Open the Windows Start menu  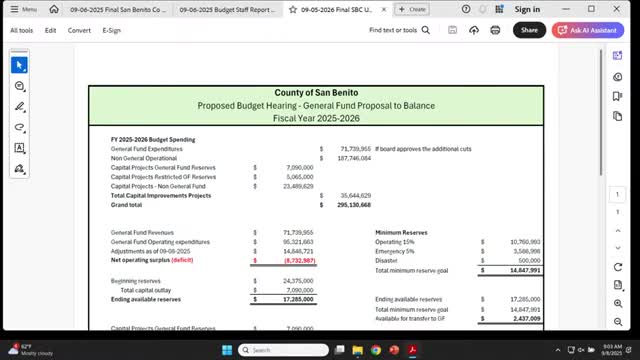pyautogui.click(x=227, y=350)
